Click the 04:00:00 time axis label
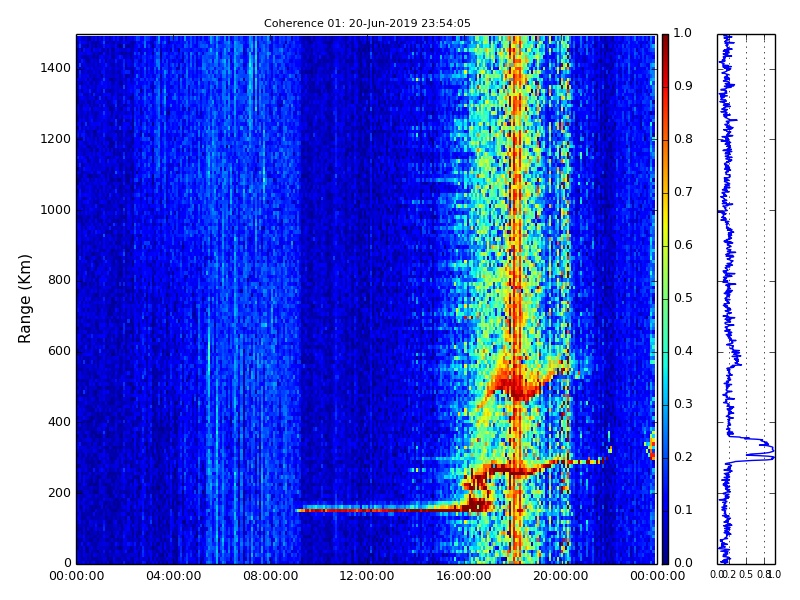Viewport: 800px width, 600px height. [173, 576]
